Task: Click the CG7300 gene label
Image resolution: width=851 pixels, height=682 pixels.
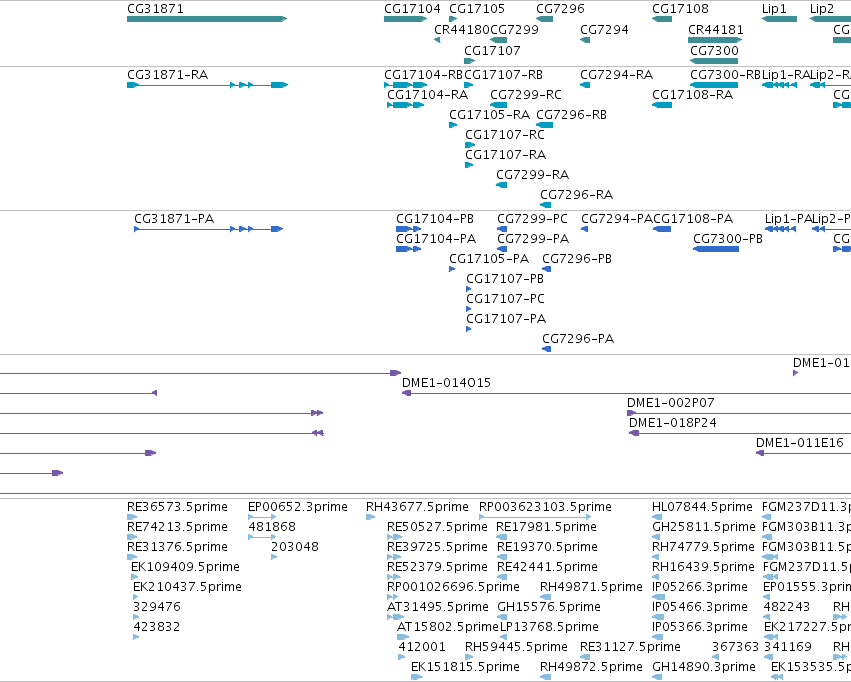Action: point(714,50)
